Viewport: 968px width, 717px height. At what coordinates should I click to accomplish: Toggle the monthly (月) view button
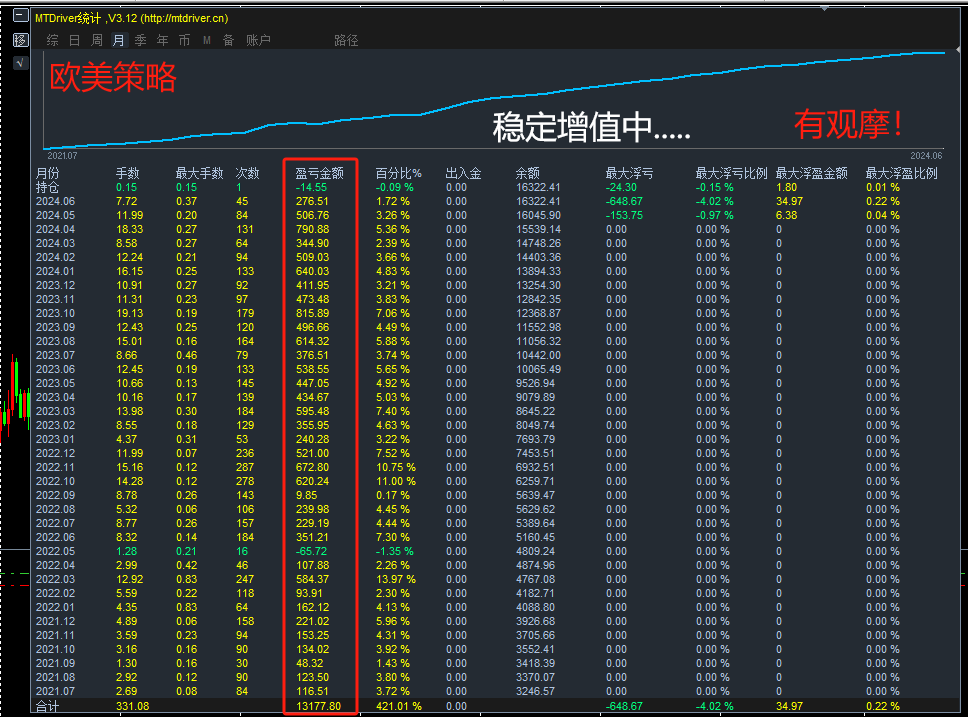tap(118, 41)
